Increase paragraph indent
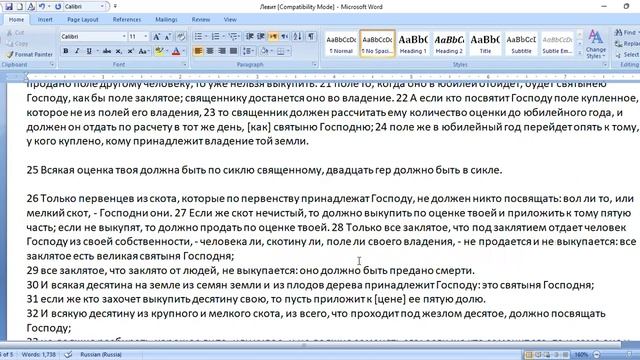 click(x=261, y=37)
